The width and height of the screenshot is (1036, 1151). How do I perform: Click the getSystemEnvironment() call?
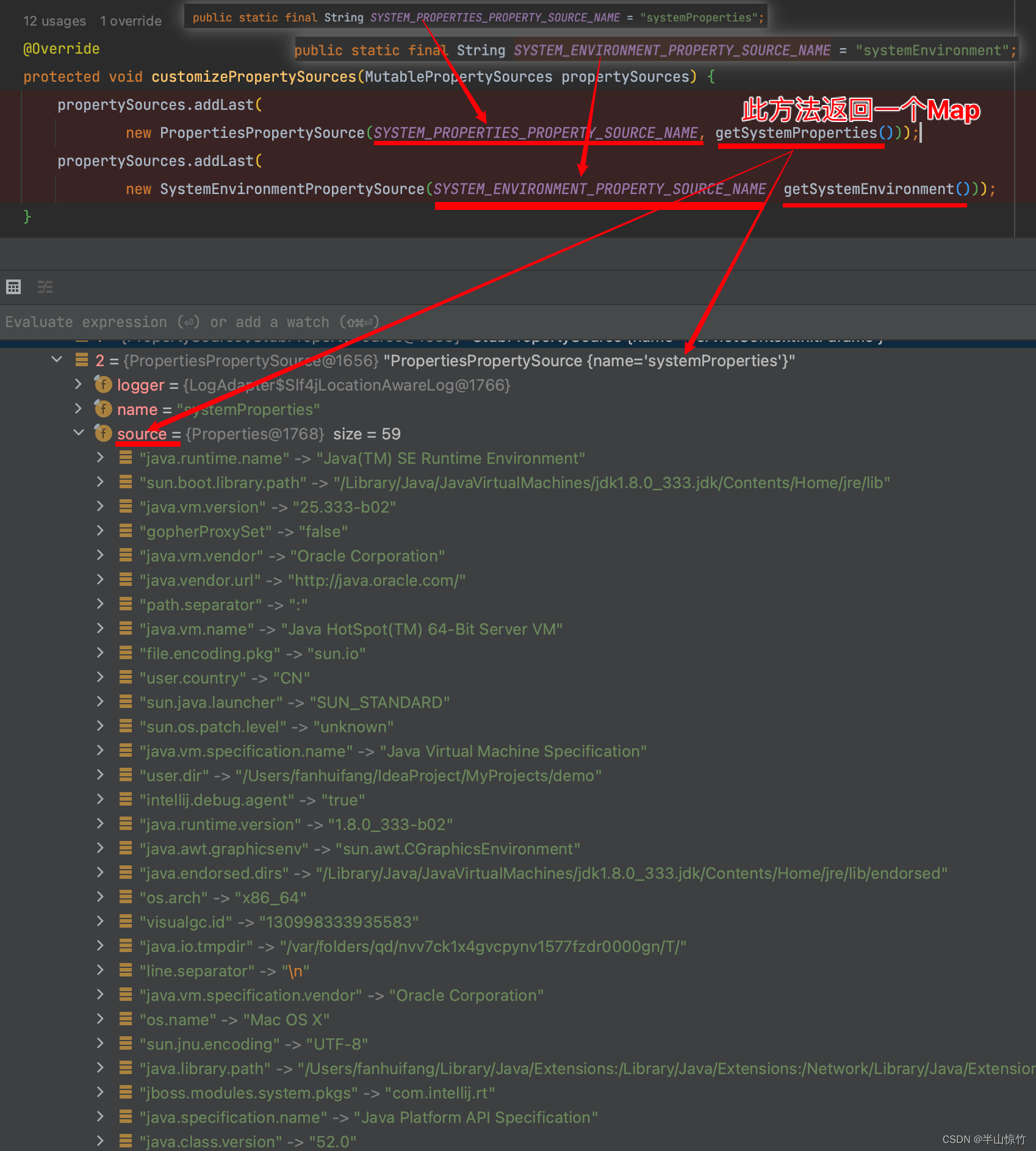pos(876,189)
